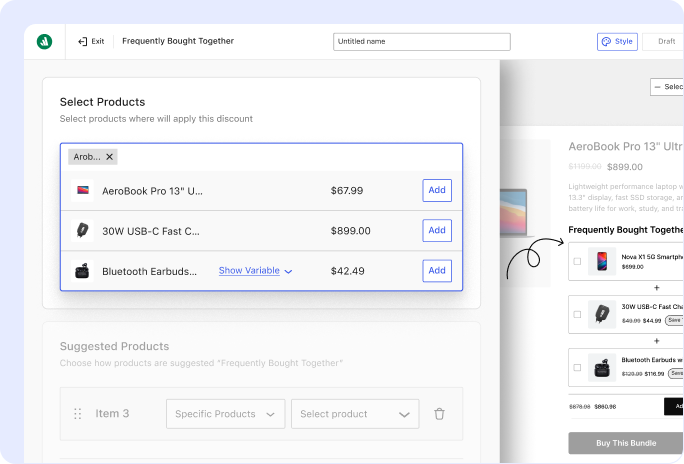Click the USB-C charger thumbnail in list

[x=82, y=230]
